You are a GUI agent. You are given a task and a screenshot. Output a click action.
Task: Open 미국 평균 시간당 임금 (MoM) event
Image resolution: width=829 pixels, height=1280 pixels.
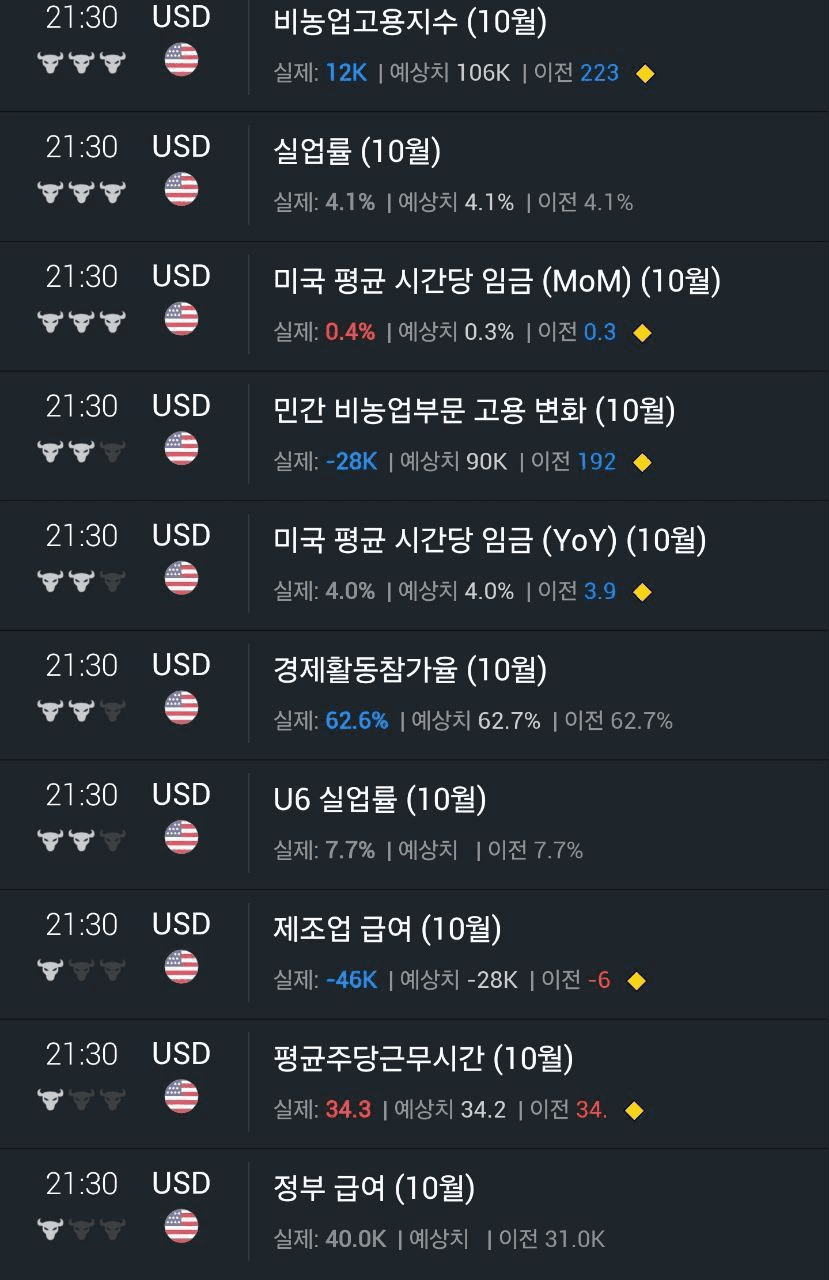coord(414,306)
